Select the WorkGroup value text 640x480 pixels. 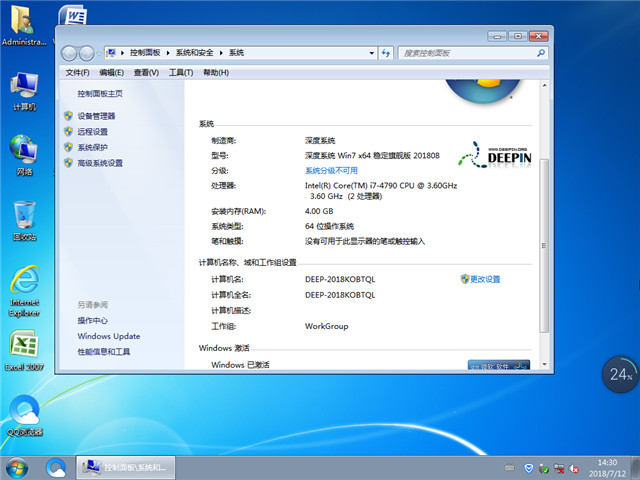coord(326,326)
